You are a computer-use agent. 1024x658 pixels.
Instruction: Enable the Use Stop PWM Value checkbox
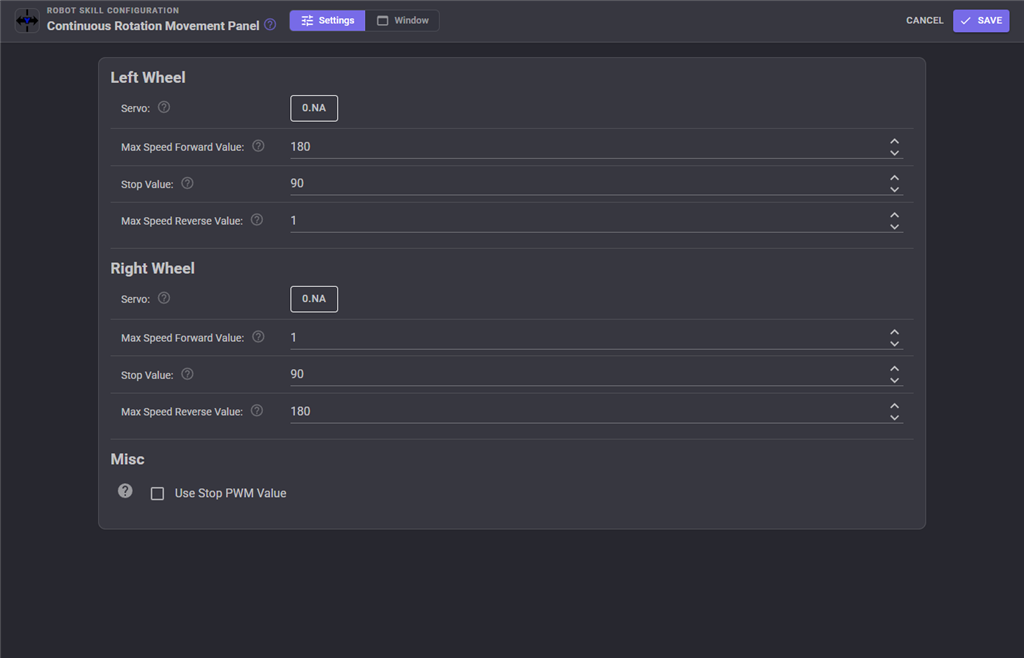157,494
